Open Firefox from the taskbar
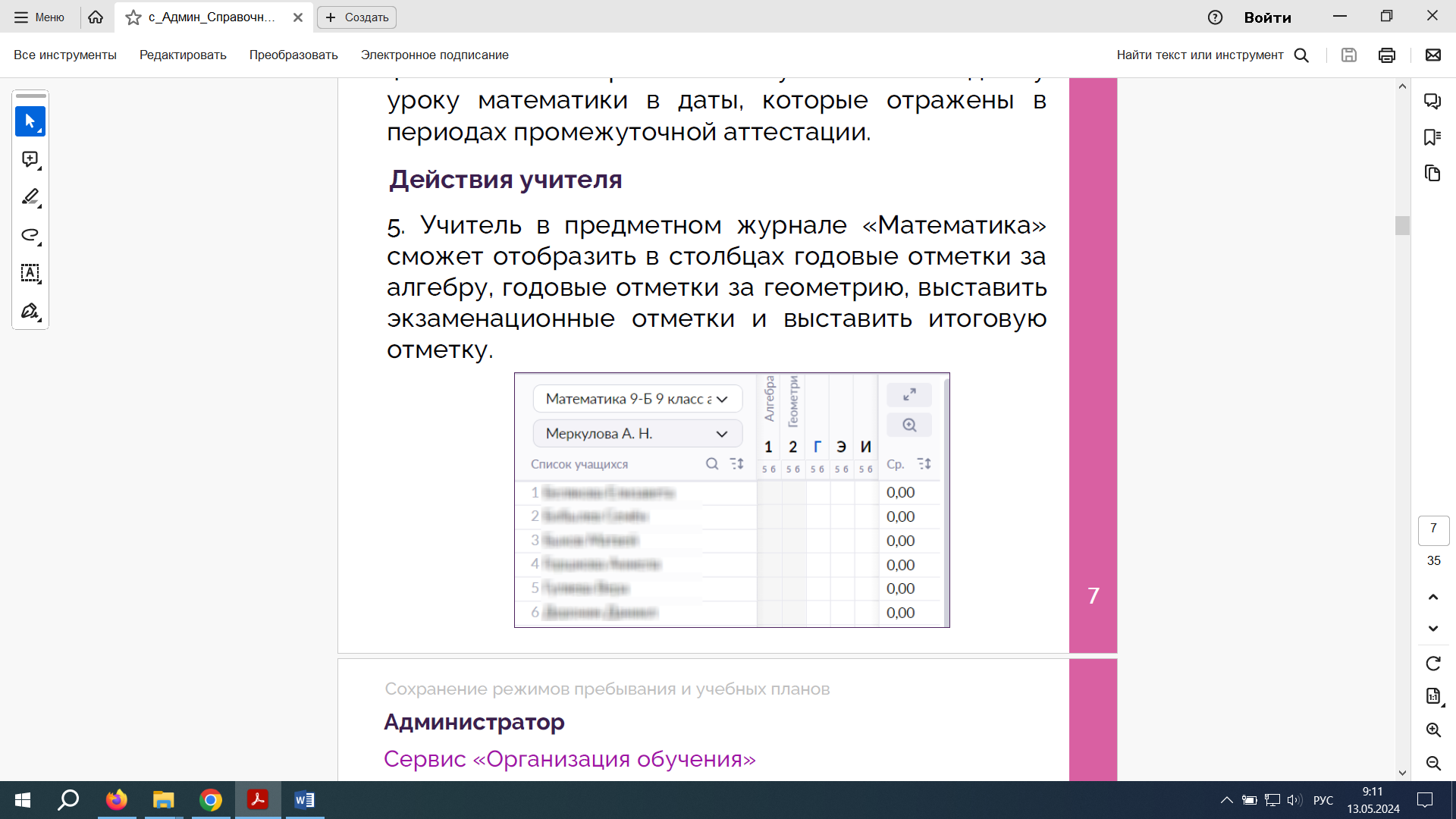The image size is (1456, 819). (116, 800)
